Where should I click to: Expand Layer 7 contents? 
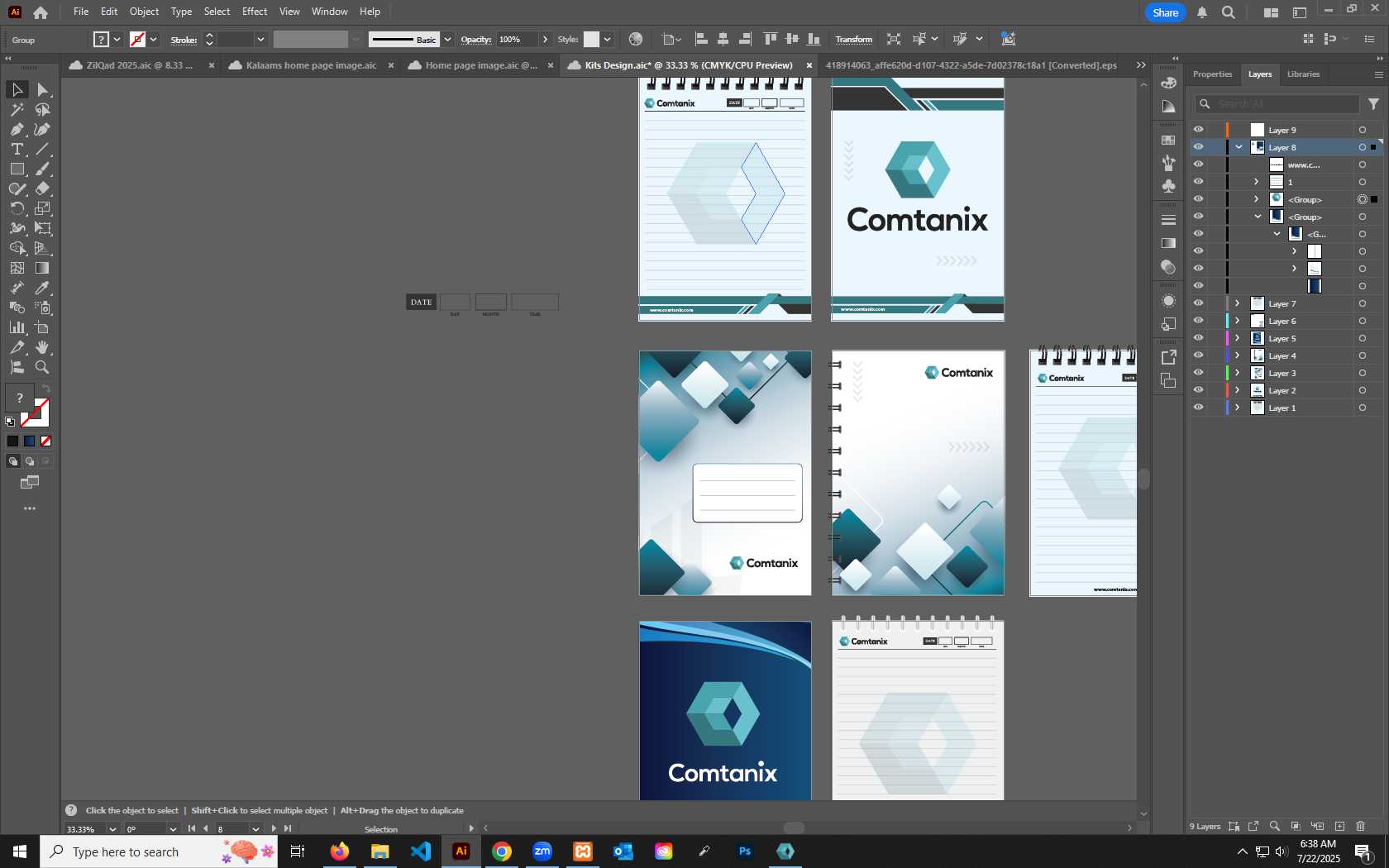tap(1238, 303)
